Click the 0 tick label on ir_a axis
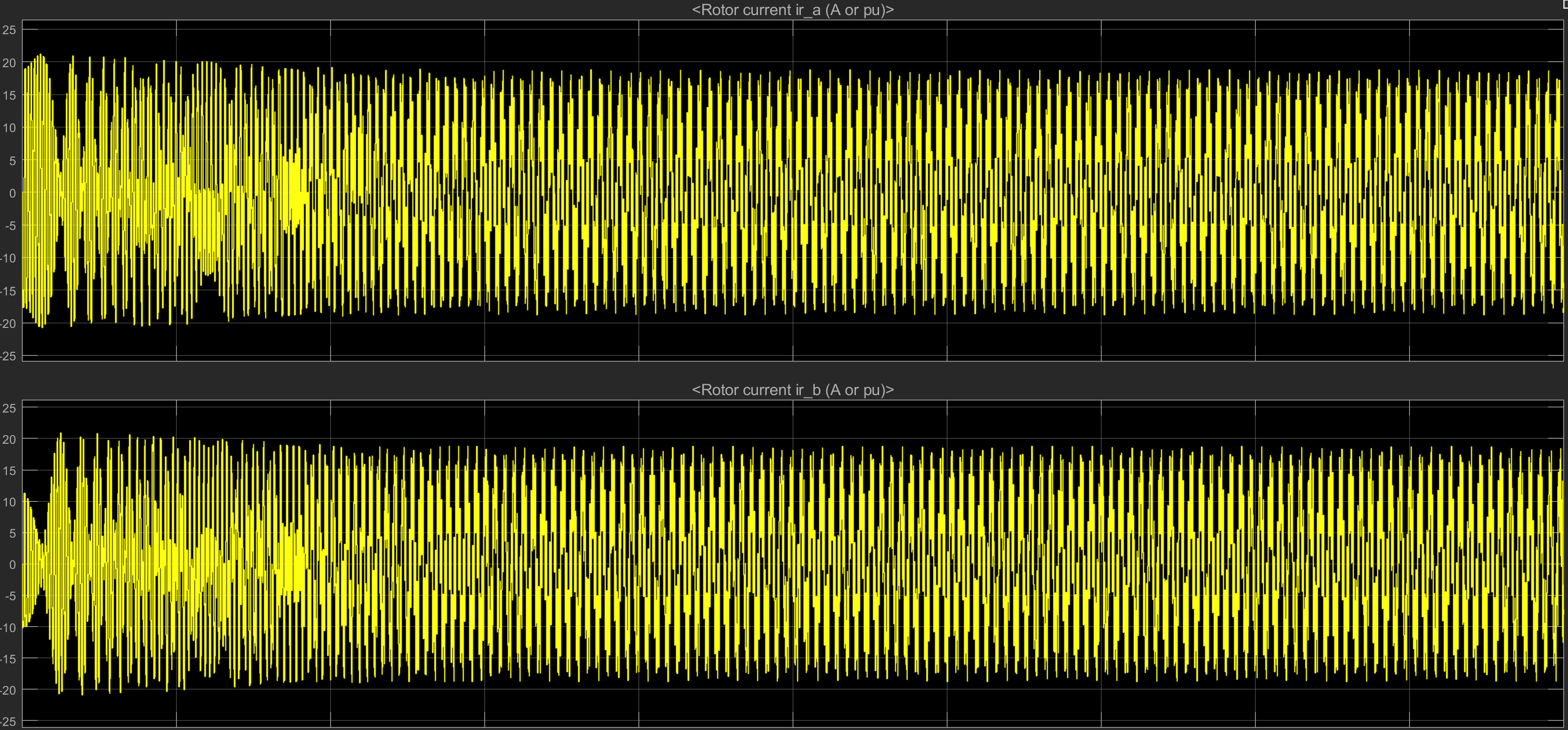Viewport: 1568px width, 730px height. tap(12, 193)
